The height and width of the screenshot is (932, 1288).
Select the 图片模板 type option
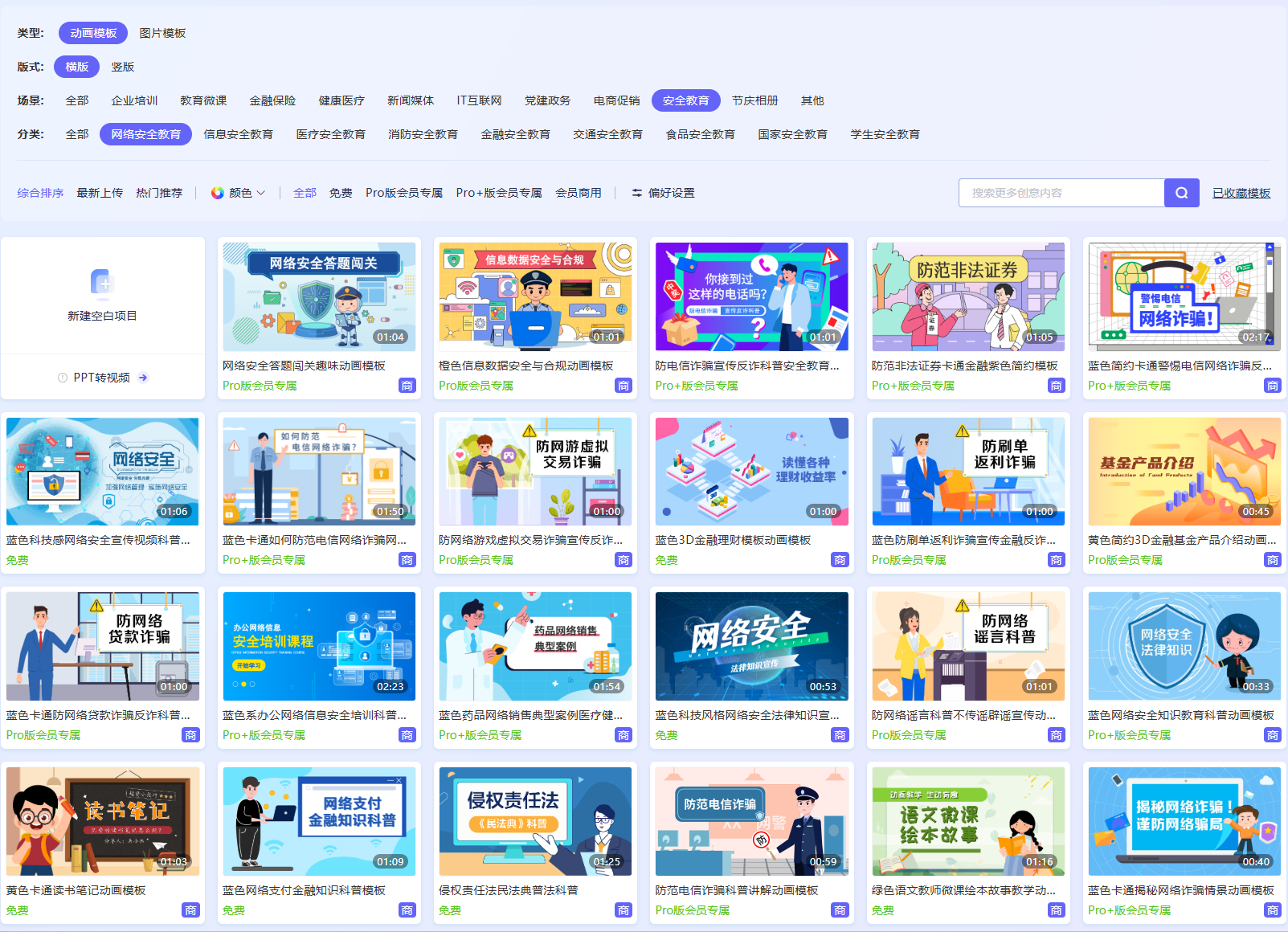162,33
